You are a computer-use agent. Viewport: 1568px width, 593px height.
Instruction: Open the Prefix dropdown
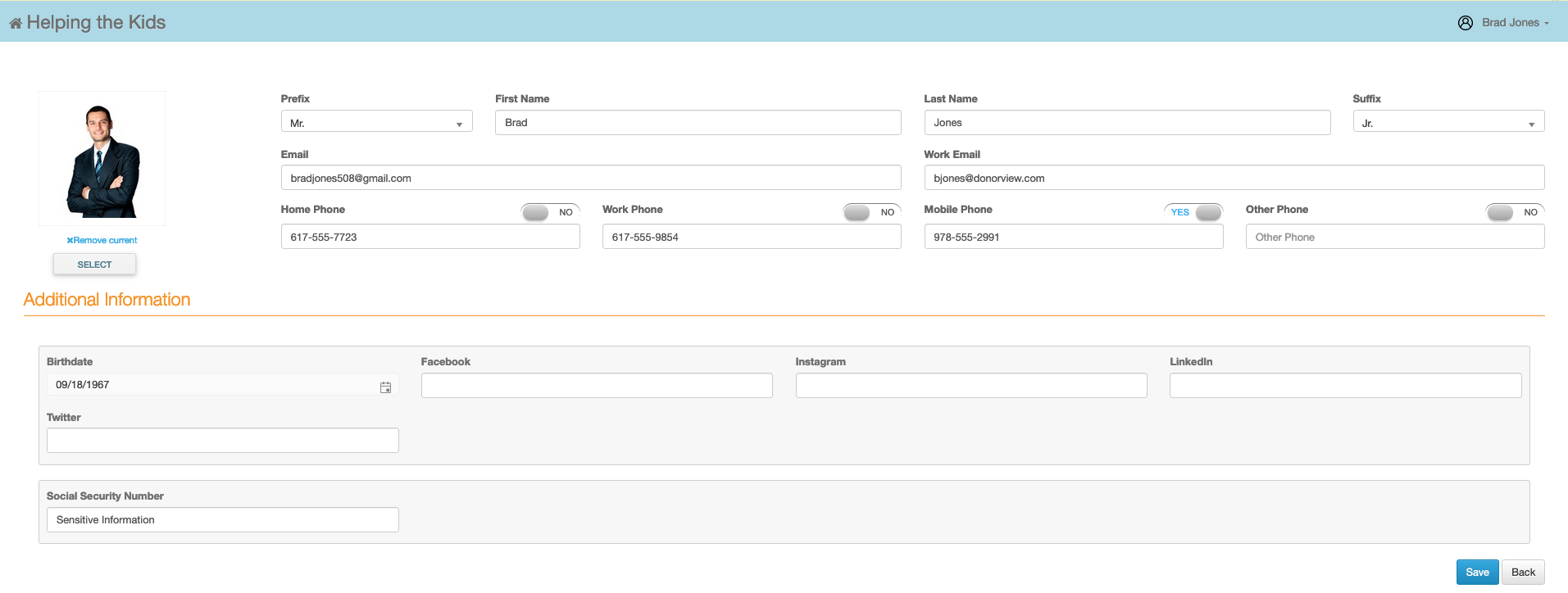coord(376,123)
